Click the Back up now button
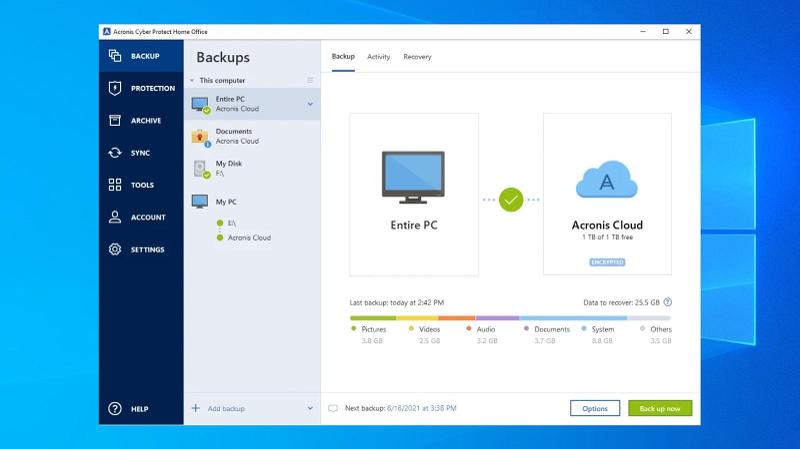Image resolution: width=800 pixels, height=449 pixels. (x=660, y=408)
